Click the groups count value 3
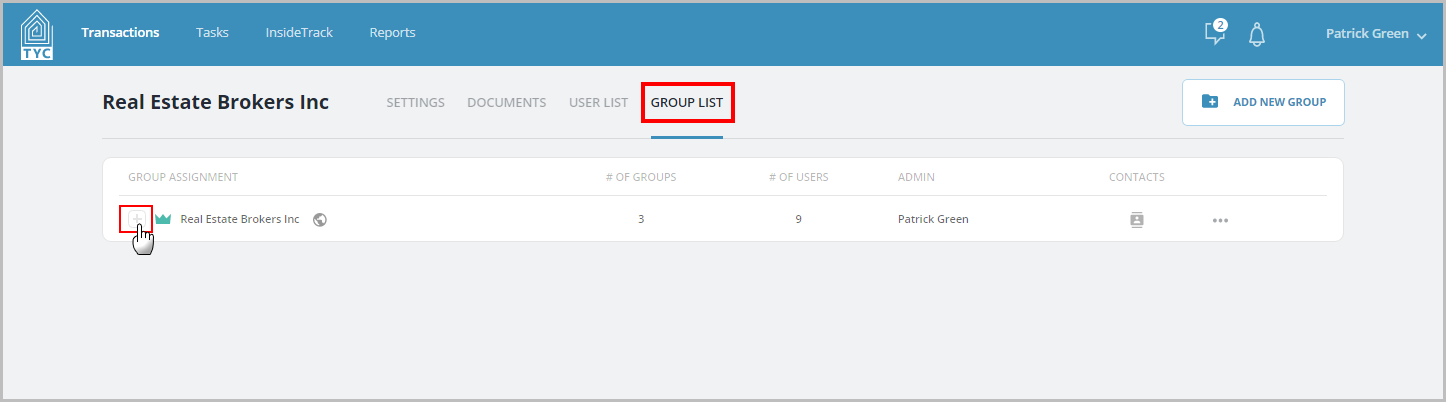 tap(641, 219)
